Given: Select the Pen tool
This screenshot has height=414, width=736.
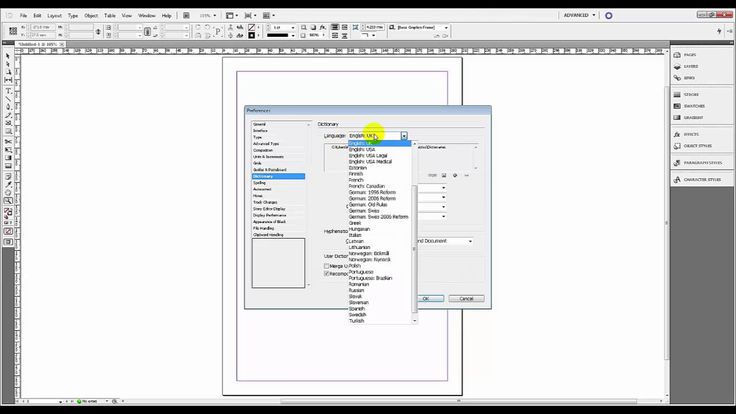Looking at the screenshot, I should click(8, 107).
